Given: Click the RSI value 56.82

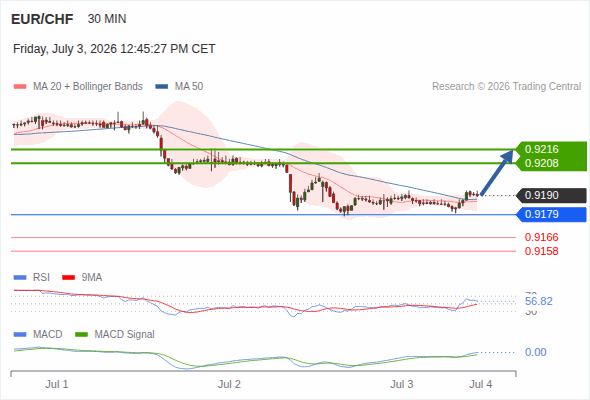Looking at the screenshot, I should pos(538,301).
